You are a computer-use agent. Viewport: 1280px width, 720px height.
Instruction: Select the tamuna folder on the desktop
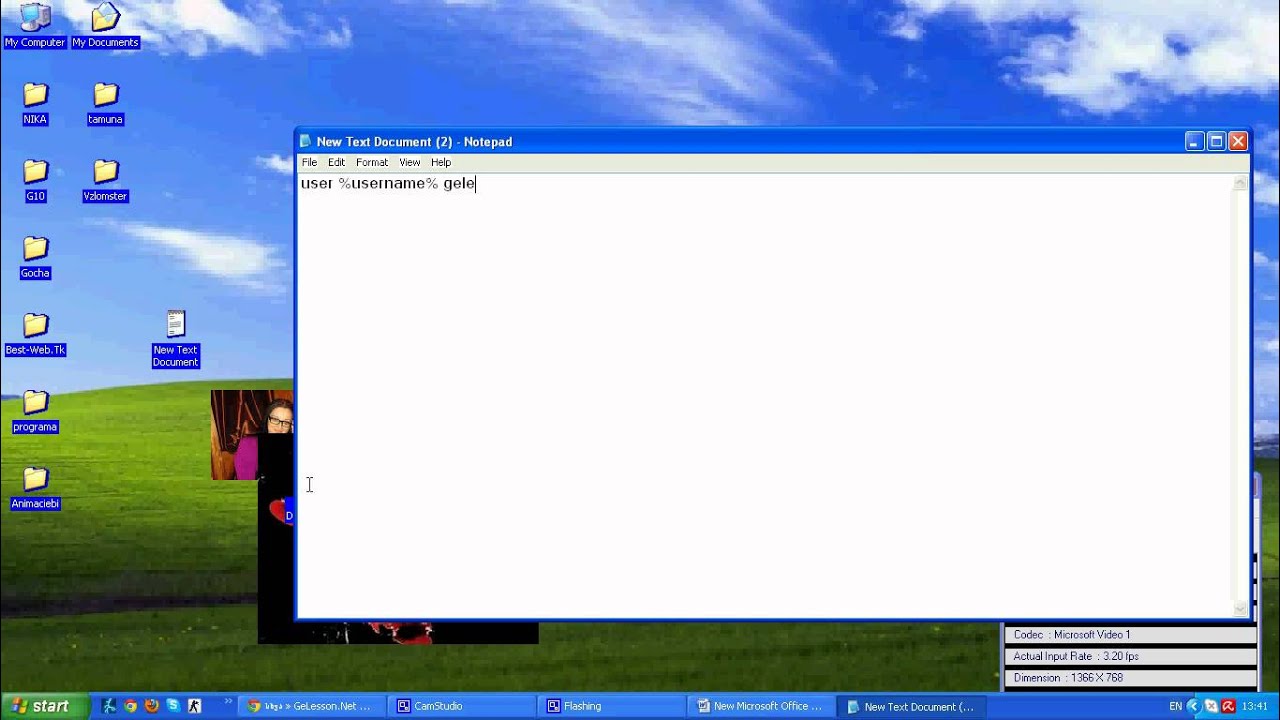[105, 103]
